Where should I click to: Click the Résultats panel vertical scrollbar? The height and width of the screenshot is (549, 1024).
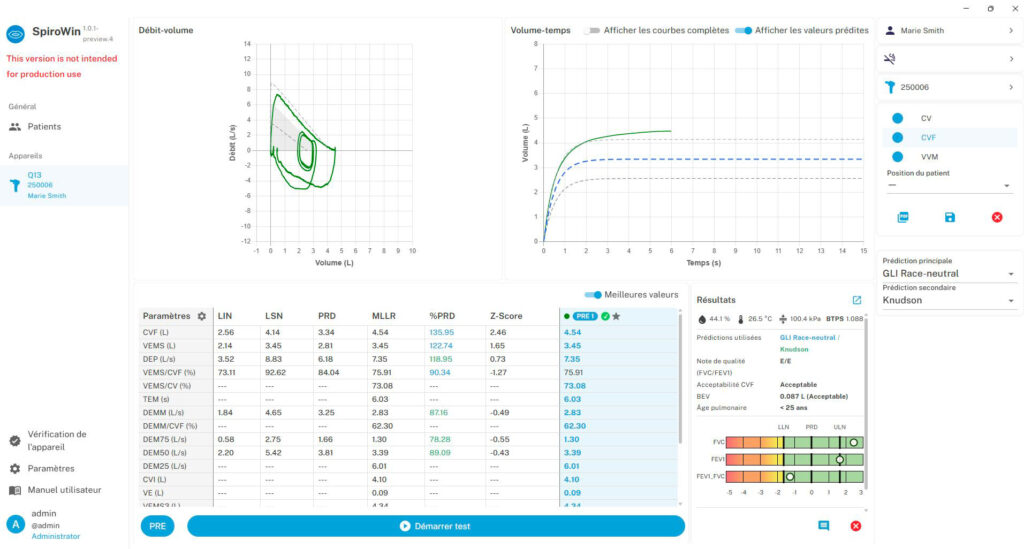click(866, 405)
